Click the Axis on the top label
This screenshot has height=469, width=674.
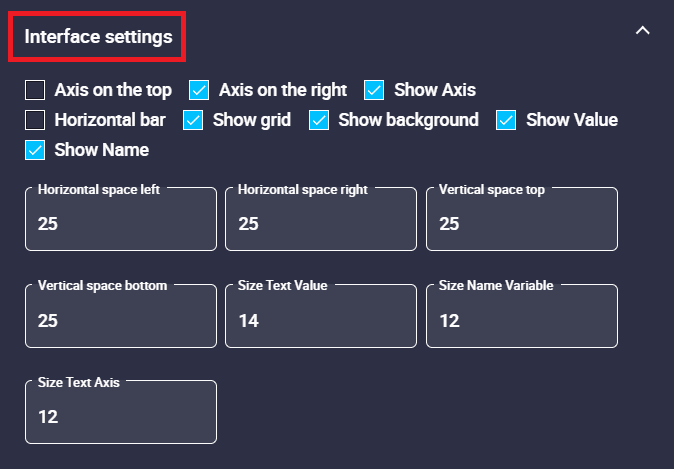tap(113, 90)
